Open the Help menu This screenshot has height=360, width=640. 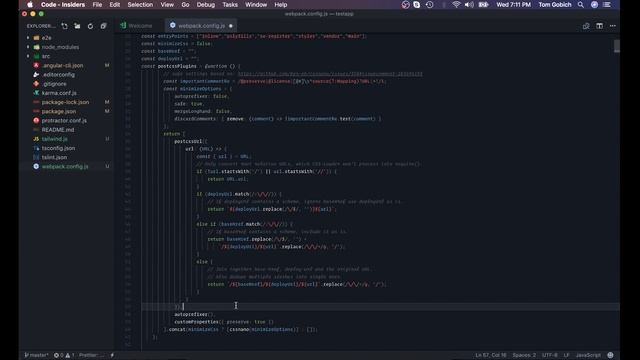pyautogui.click(x=280, y=5)
